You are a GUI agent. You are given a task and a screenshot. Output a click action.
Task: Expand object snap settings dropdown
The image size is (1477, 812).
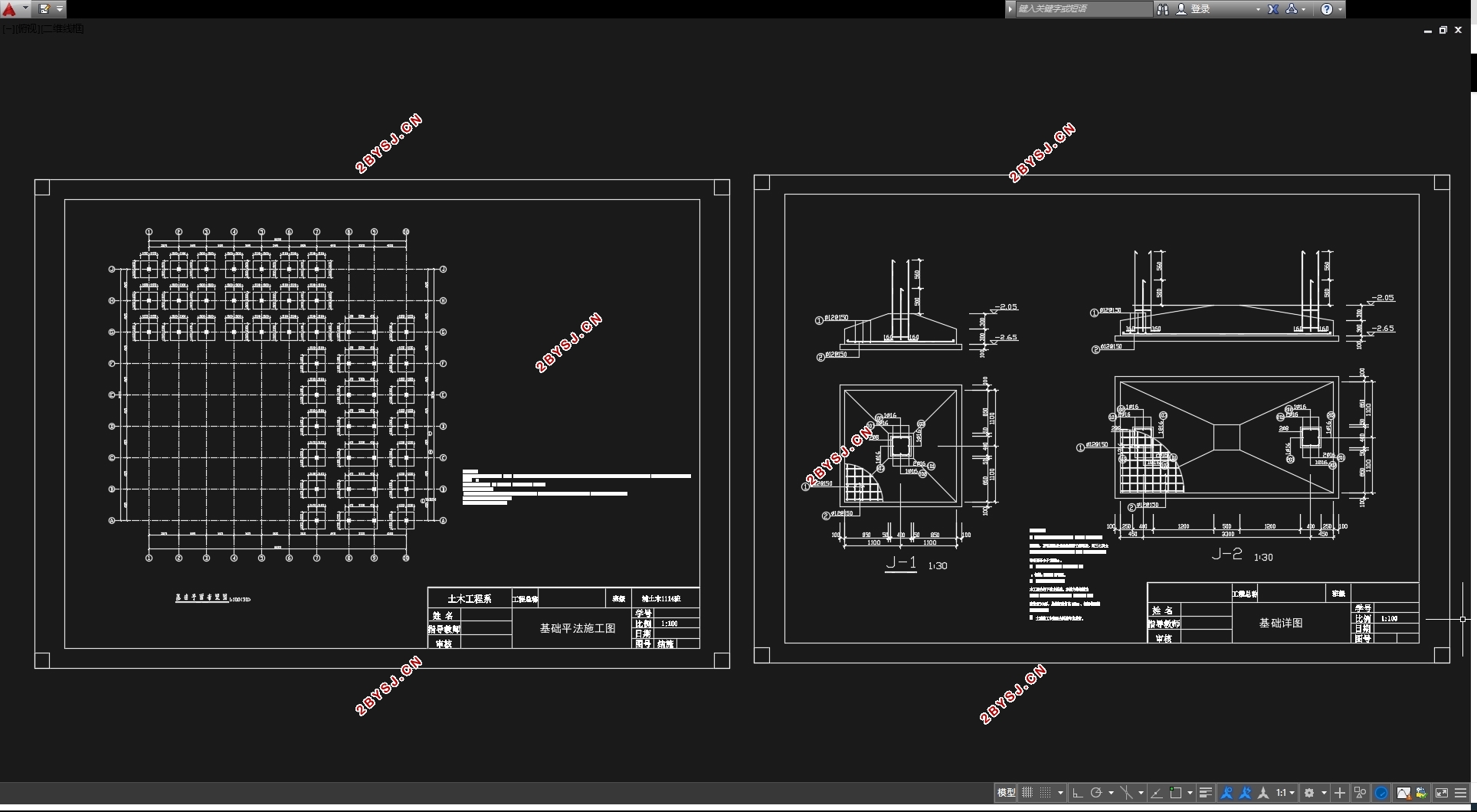[1190, 793]
